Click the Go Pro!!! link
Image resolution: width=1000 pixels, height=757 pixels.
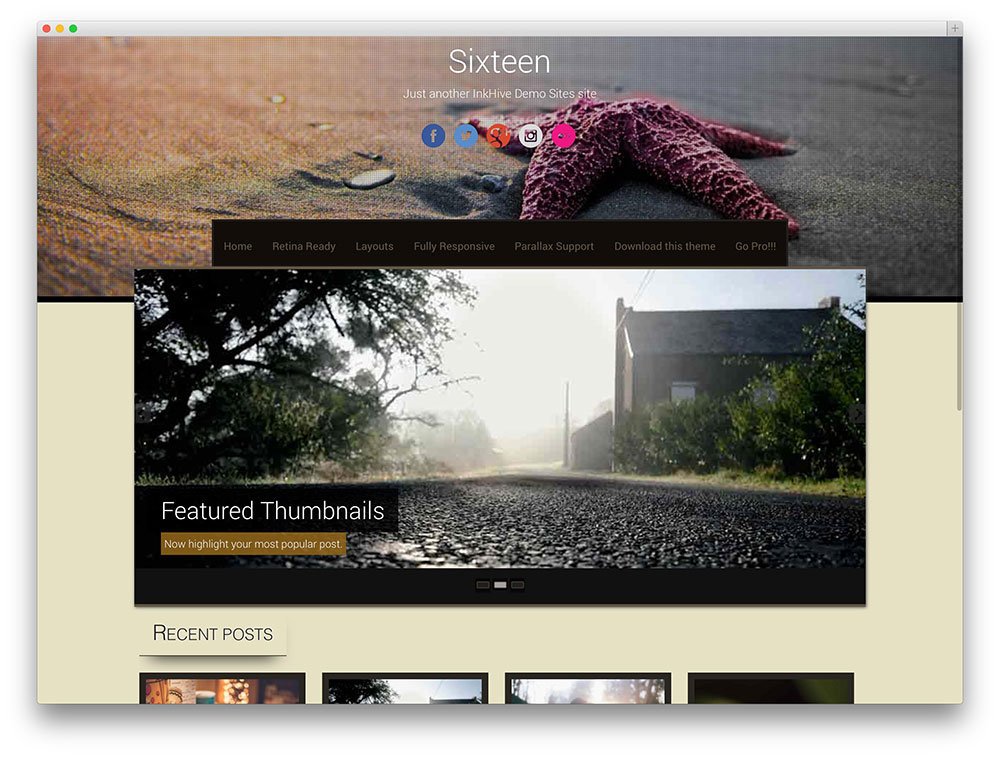point(756,246)
